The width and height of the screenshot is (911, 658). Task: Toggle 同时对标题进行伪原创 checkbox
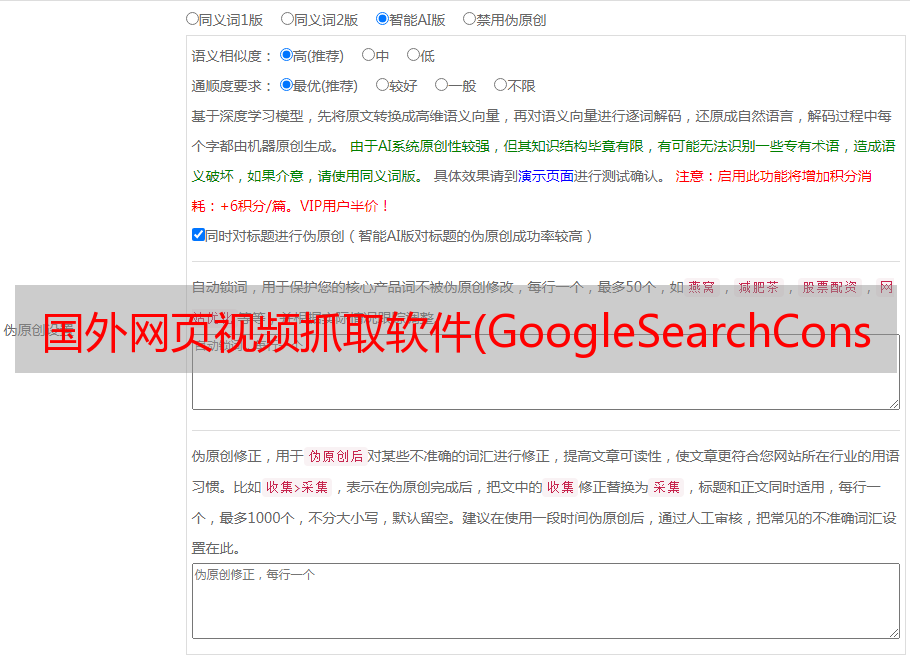click(x=198, y=235)
